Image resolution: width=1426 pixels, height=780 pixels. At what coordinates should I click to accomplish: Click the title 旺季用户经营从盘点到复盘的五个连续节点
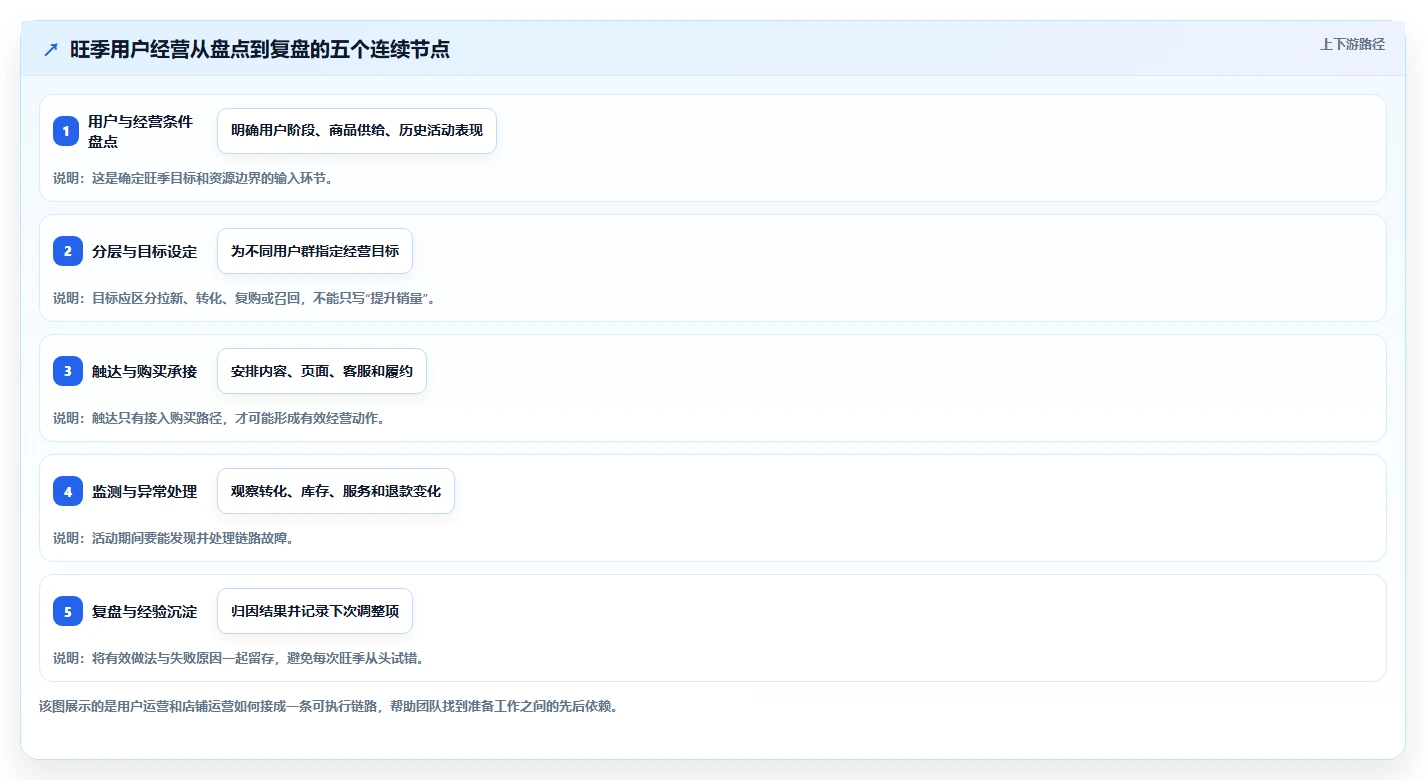pyautogui.click(x=260, y=50)
